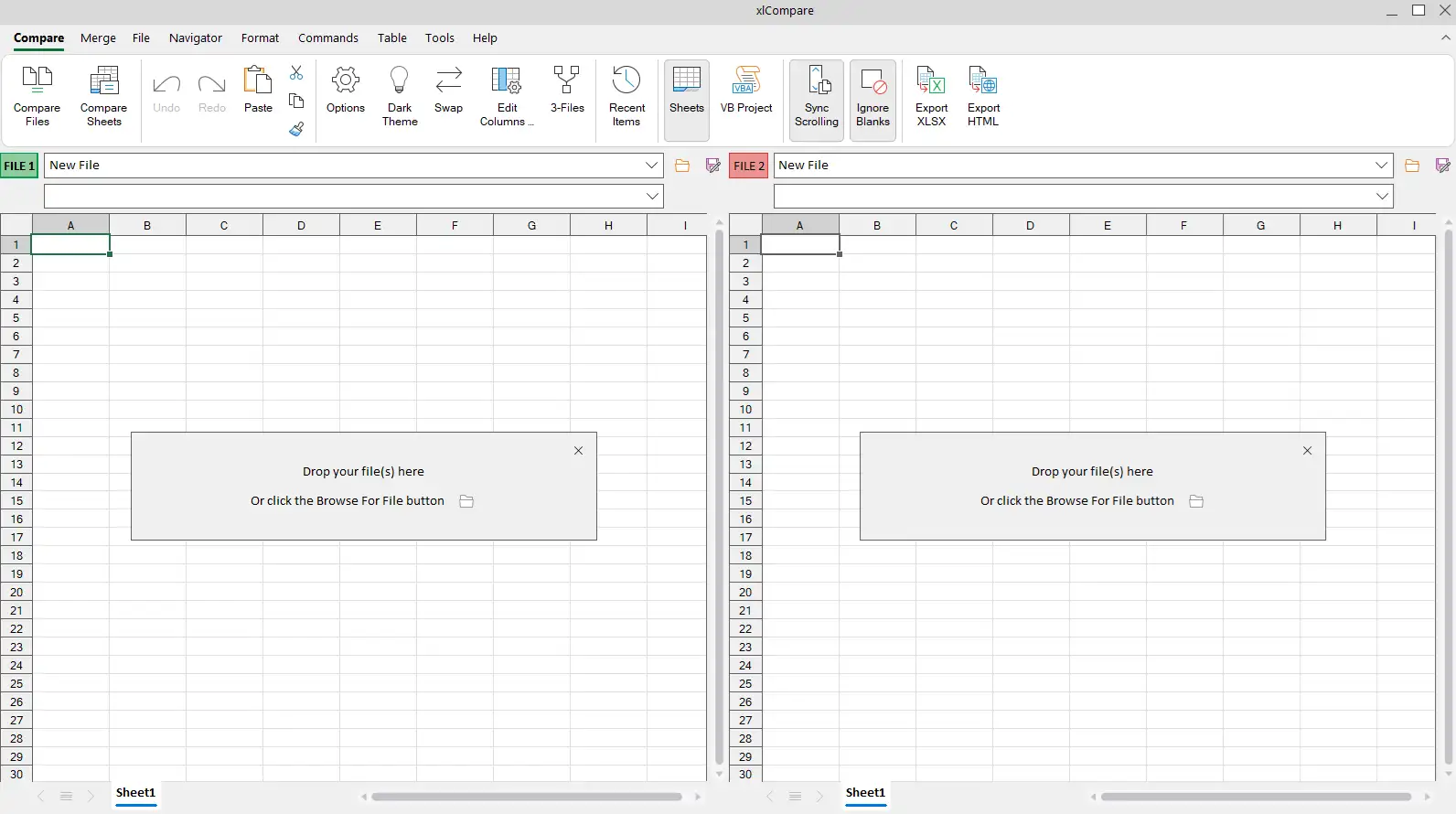Expand left pane second dropdown
The height and width of the screenshot is (814, 1456).
[x=652, y=196]
